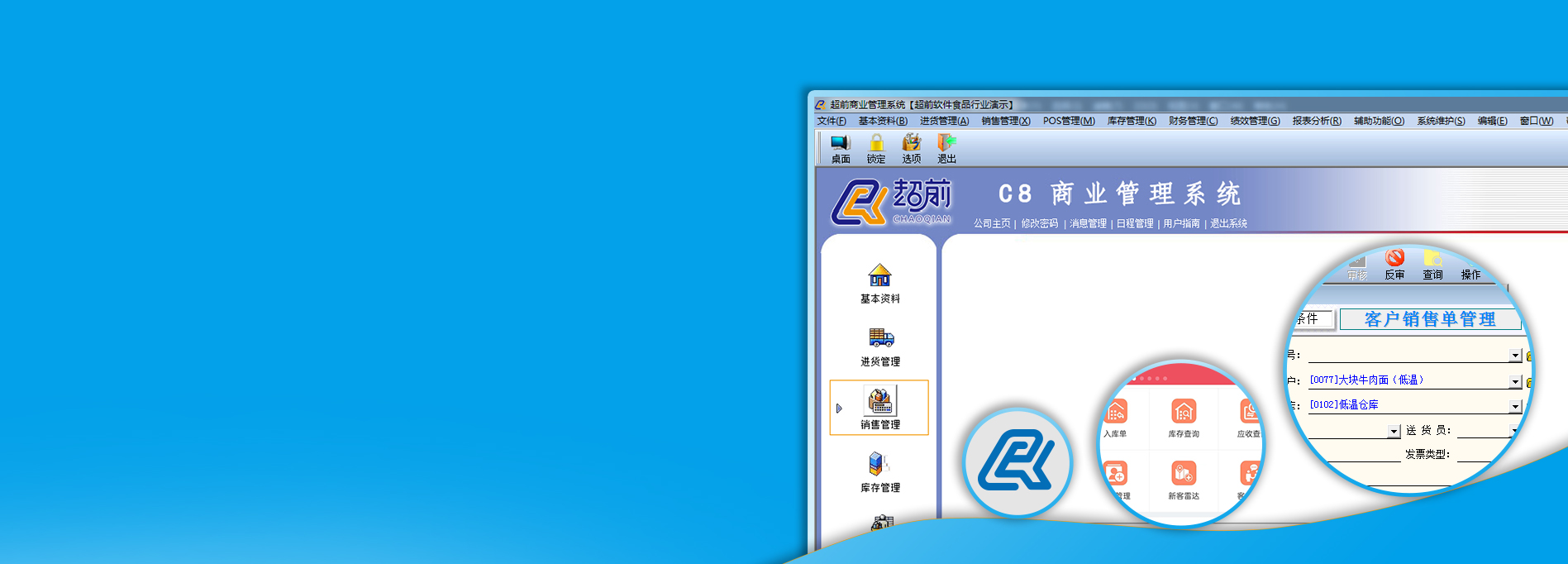
Task: Open the 报表分析(R) menu
Action: tap(1317, 121)
